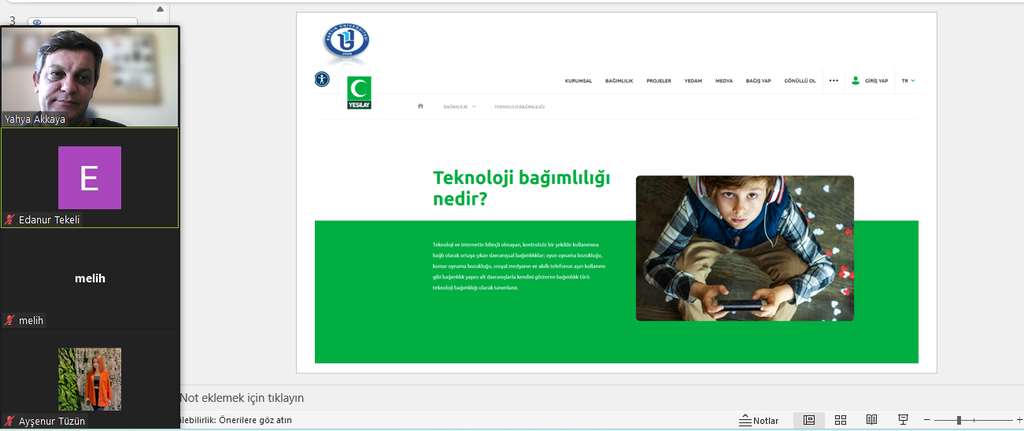Click the BAĞIŞ YAP link

[x=758, y=80]
